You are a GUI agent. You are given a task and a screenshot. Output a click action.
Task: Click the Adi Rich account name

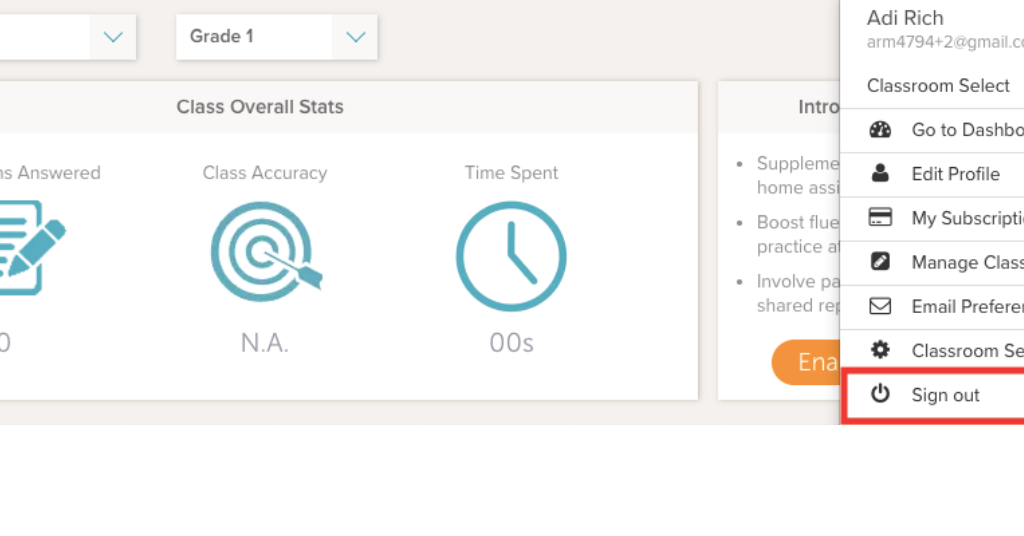905,18
